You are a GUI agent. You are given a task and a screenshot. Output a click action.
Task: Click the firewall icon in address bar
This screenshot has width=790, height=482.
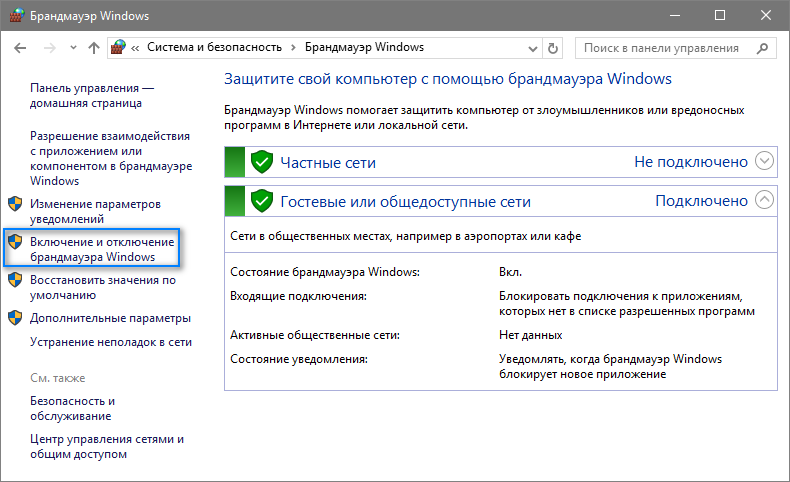120,47
